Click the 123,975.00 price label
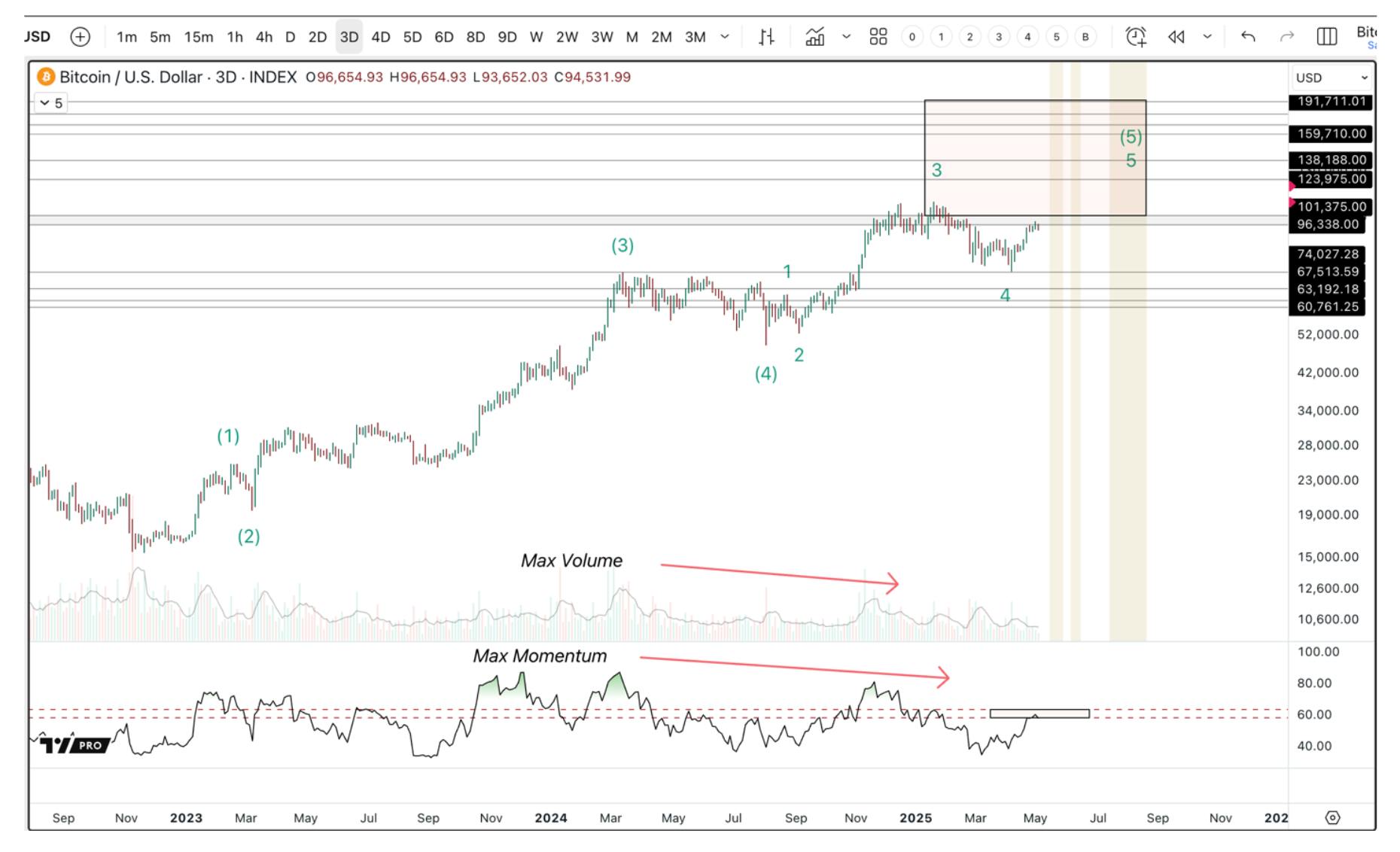The image size is (1400, 852). pos(1331,179)
